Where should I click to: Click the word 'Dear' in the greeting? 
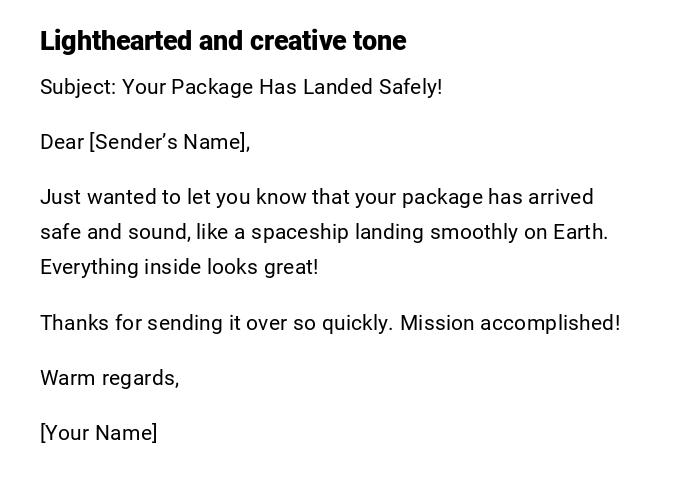coord(62,142)
